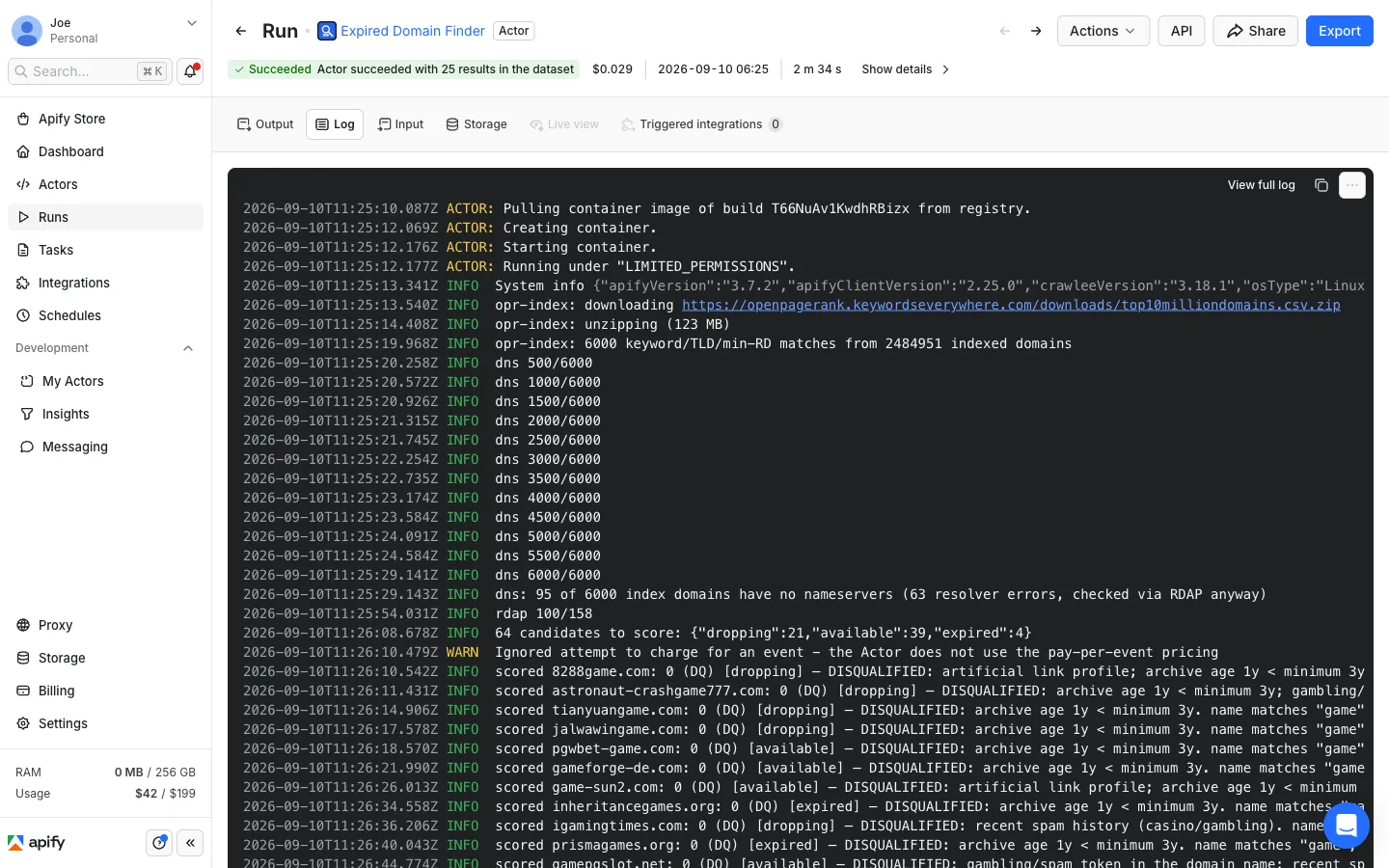Click the log line 'scored 8288game.com'
This screenshot has width=1389, height=868.
pyautogui.click(x=803, y=671)
